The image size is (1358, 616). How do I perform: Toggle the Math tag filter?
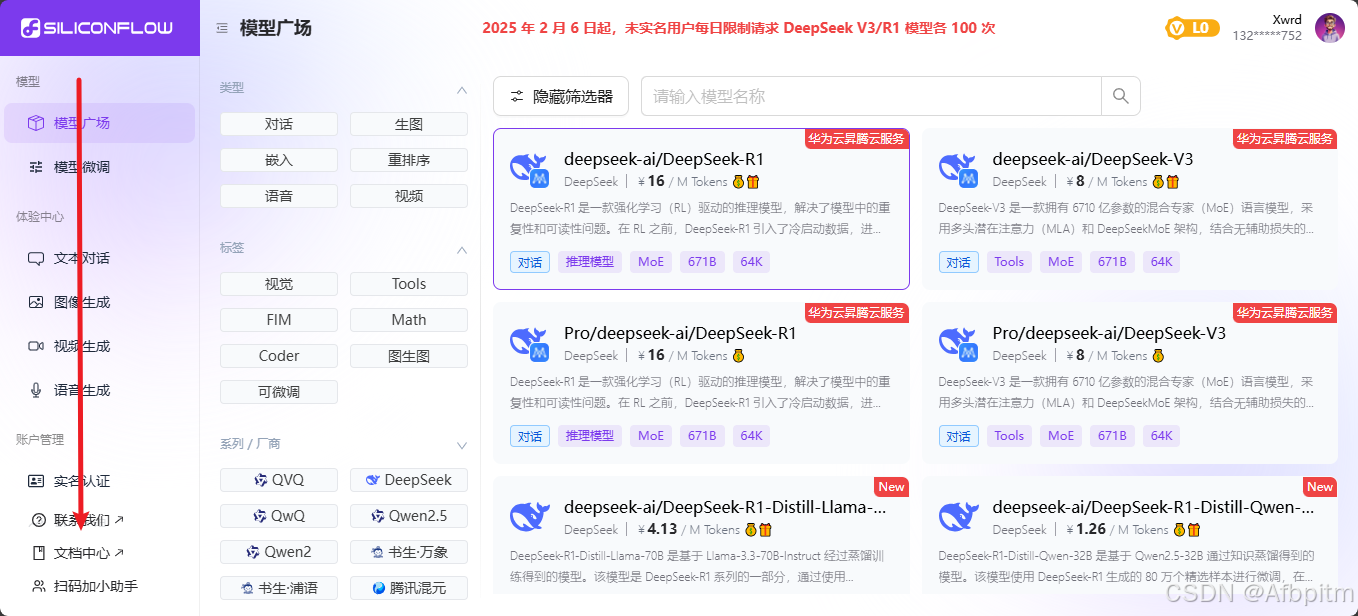click(409, 320)
